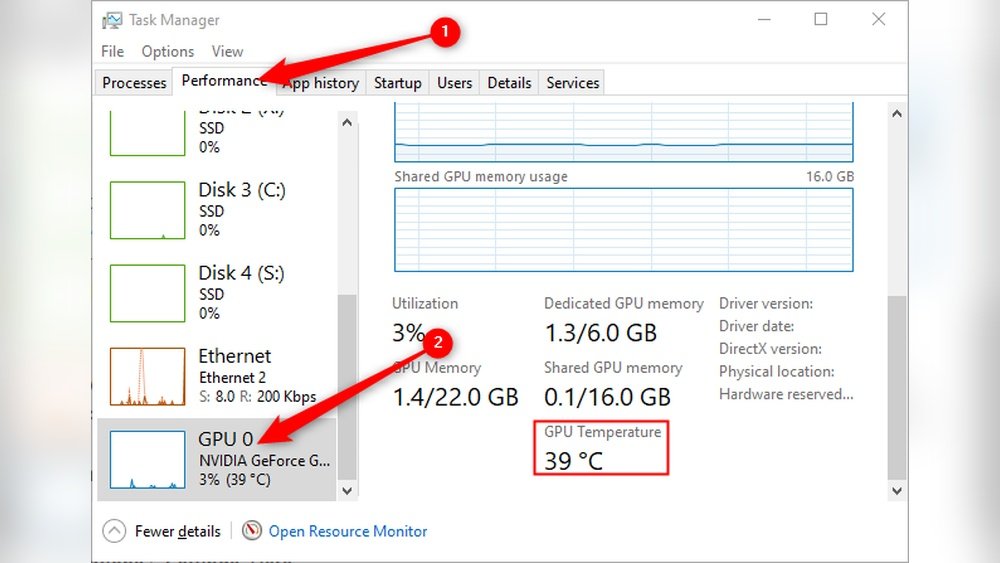Switch to the Startup tab
Viewport: 1000px width, 563px height.
click(397, 83)
